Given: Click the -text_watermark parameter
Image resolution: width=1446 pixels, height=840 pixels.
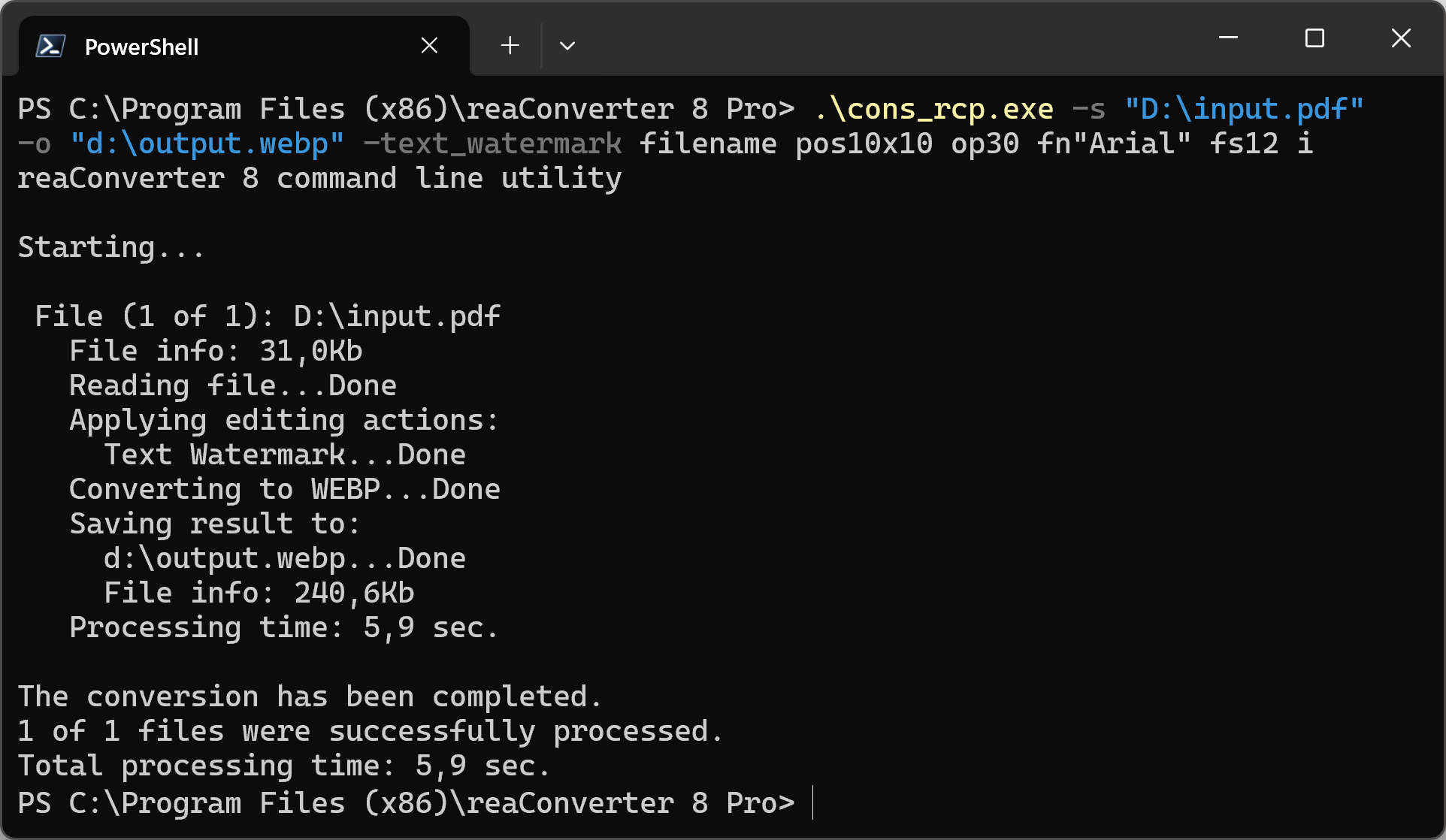Looking at the screenshot, I should tap(493, 144).
